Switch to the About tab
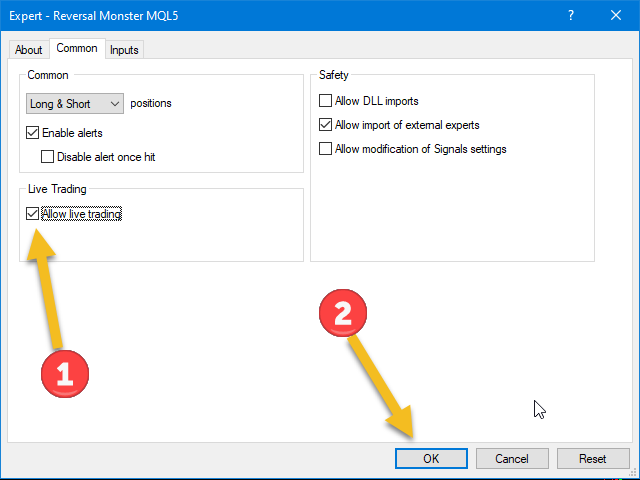The image size is (640, 480). [x=29, y=50]
